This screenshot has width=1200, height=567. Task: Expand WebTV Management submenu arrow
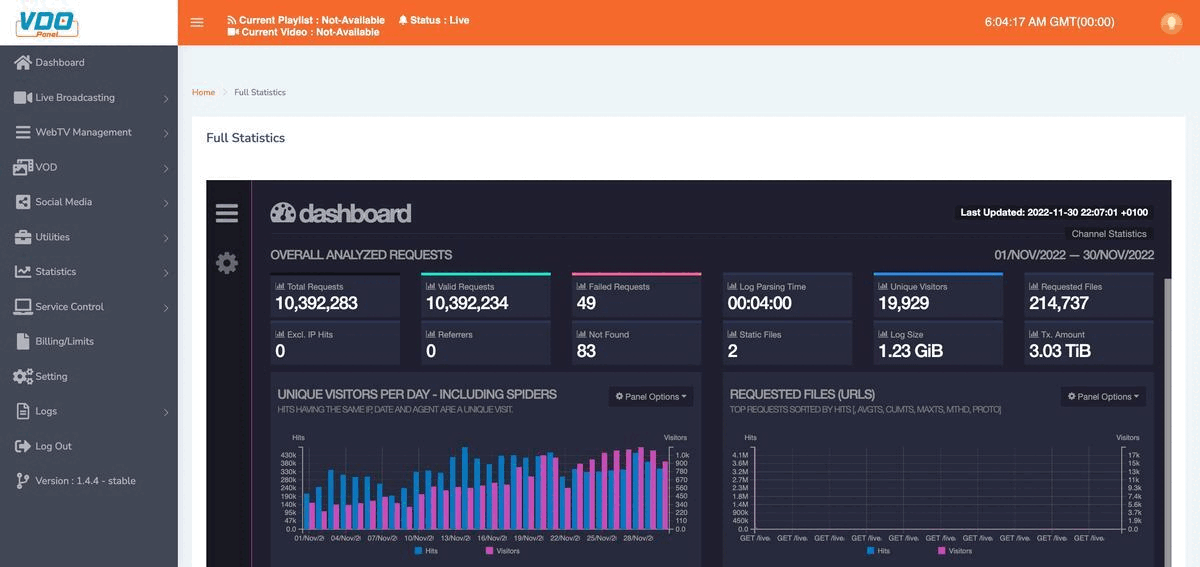coord(166,133)
